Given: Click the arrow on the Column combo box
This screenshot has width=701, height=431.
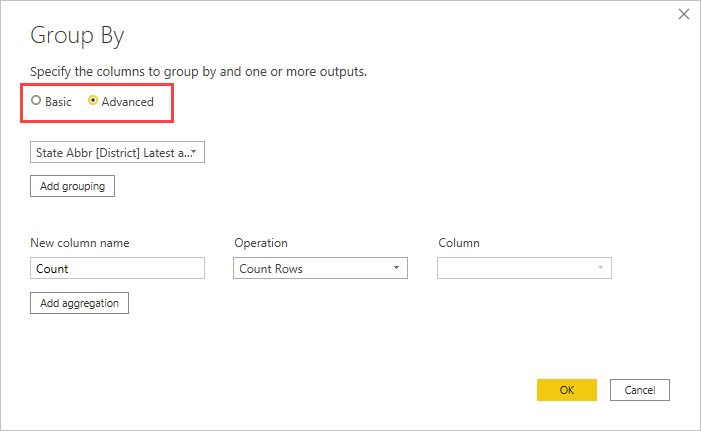Looking at the screenshot, I should point(600,268).
